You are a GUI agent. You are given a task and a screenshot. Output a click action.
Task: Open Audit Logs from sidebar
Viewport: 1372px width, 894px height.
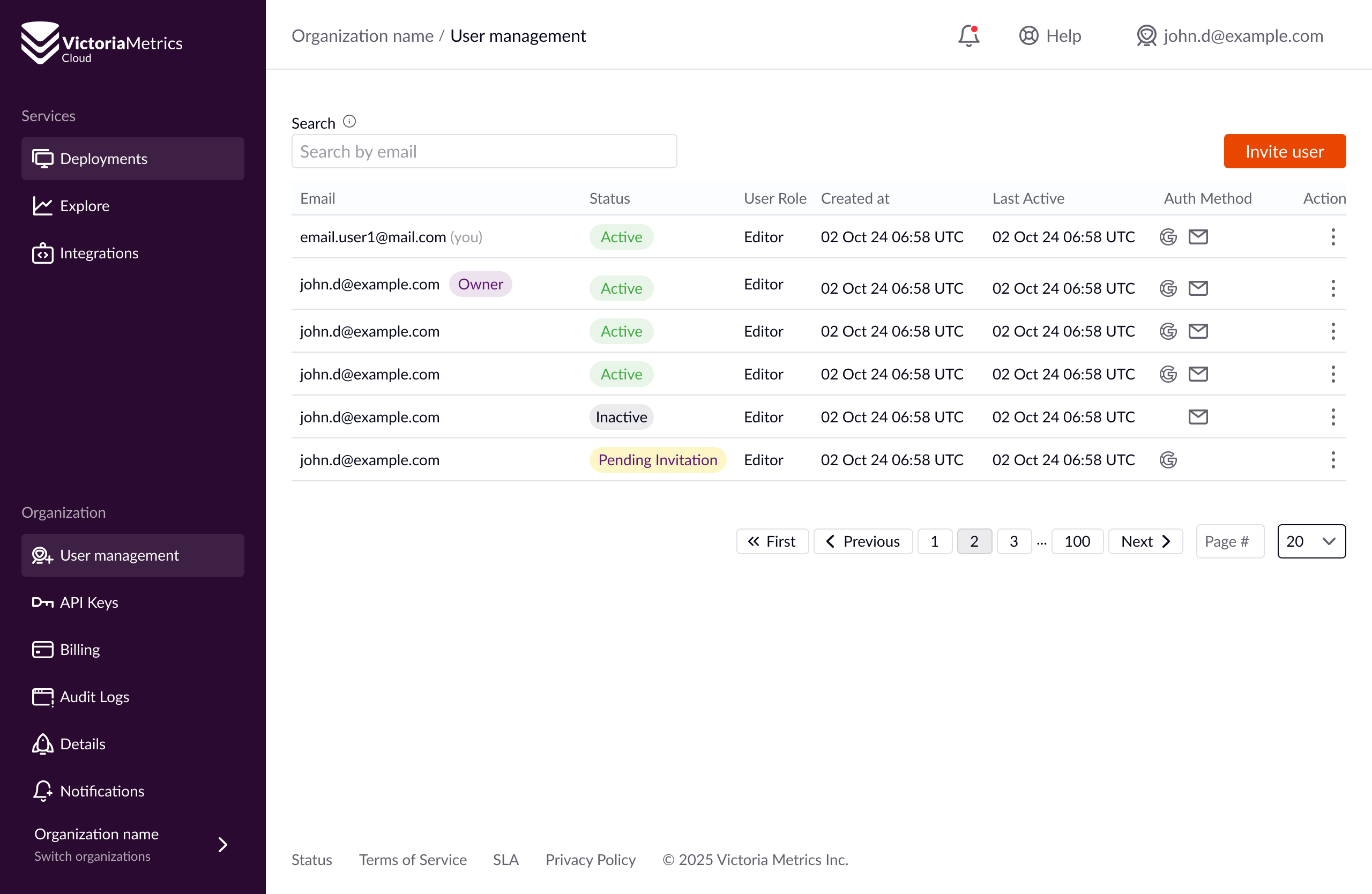coord(94,697)
